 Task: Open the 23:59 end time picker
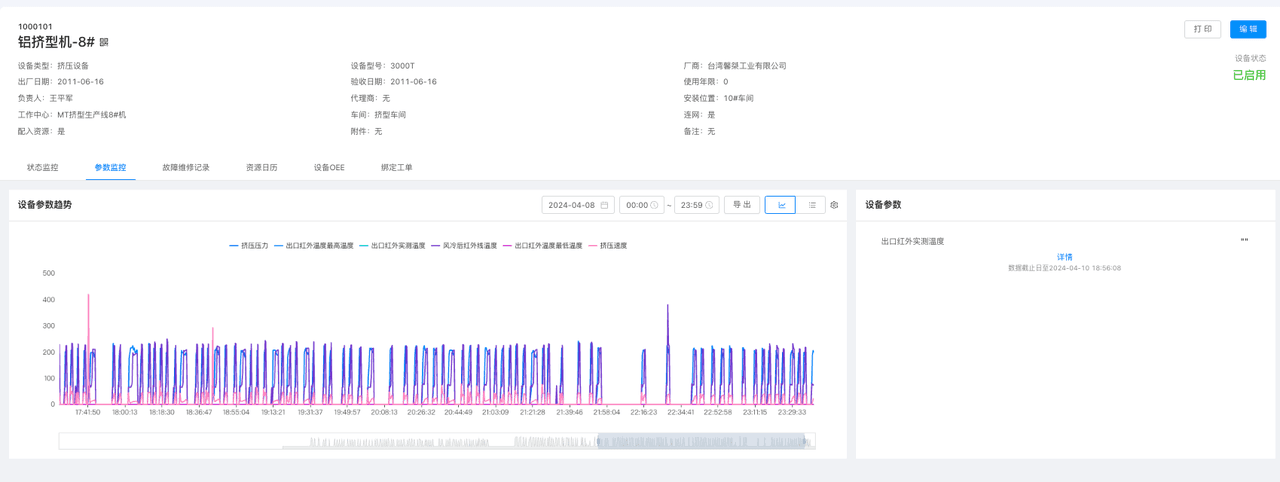point(696,205)
